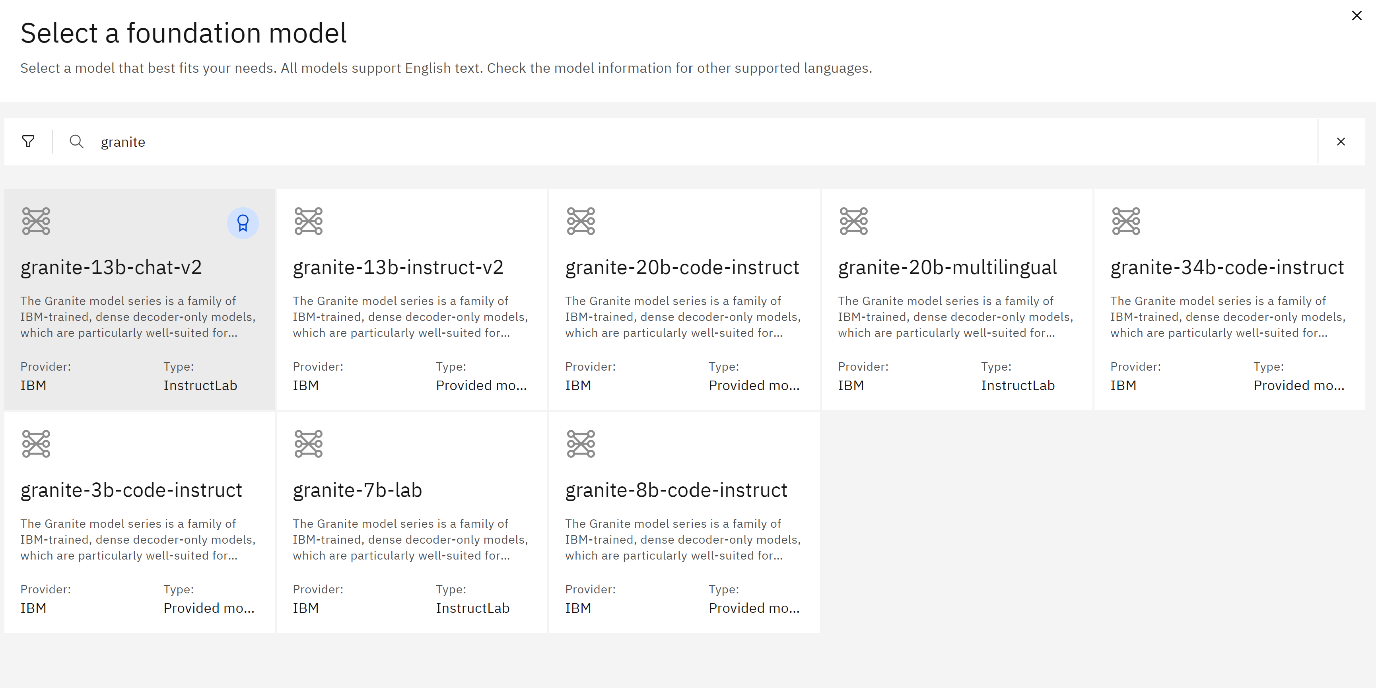Select the granite-13b-instruct-v2 title
The height and width of the screenshot is (688, 1376).
click(x=398, y=268)
